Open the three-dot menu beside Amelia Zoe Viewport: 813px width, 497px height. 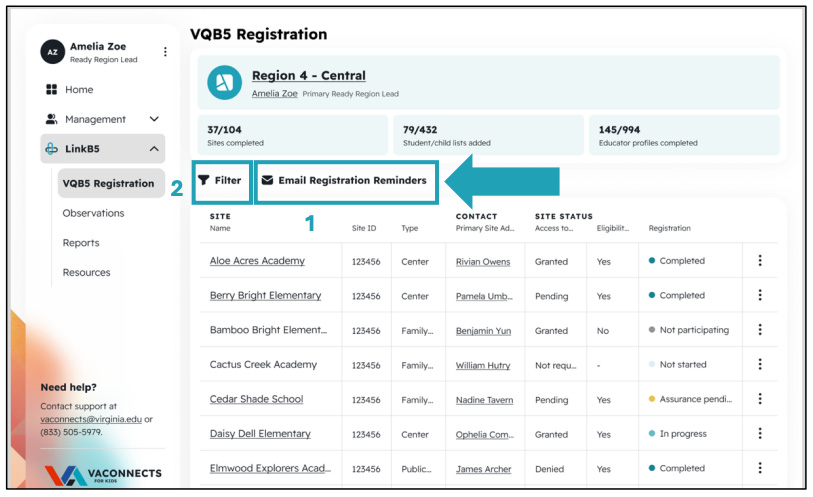click(x=165, y=52)
